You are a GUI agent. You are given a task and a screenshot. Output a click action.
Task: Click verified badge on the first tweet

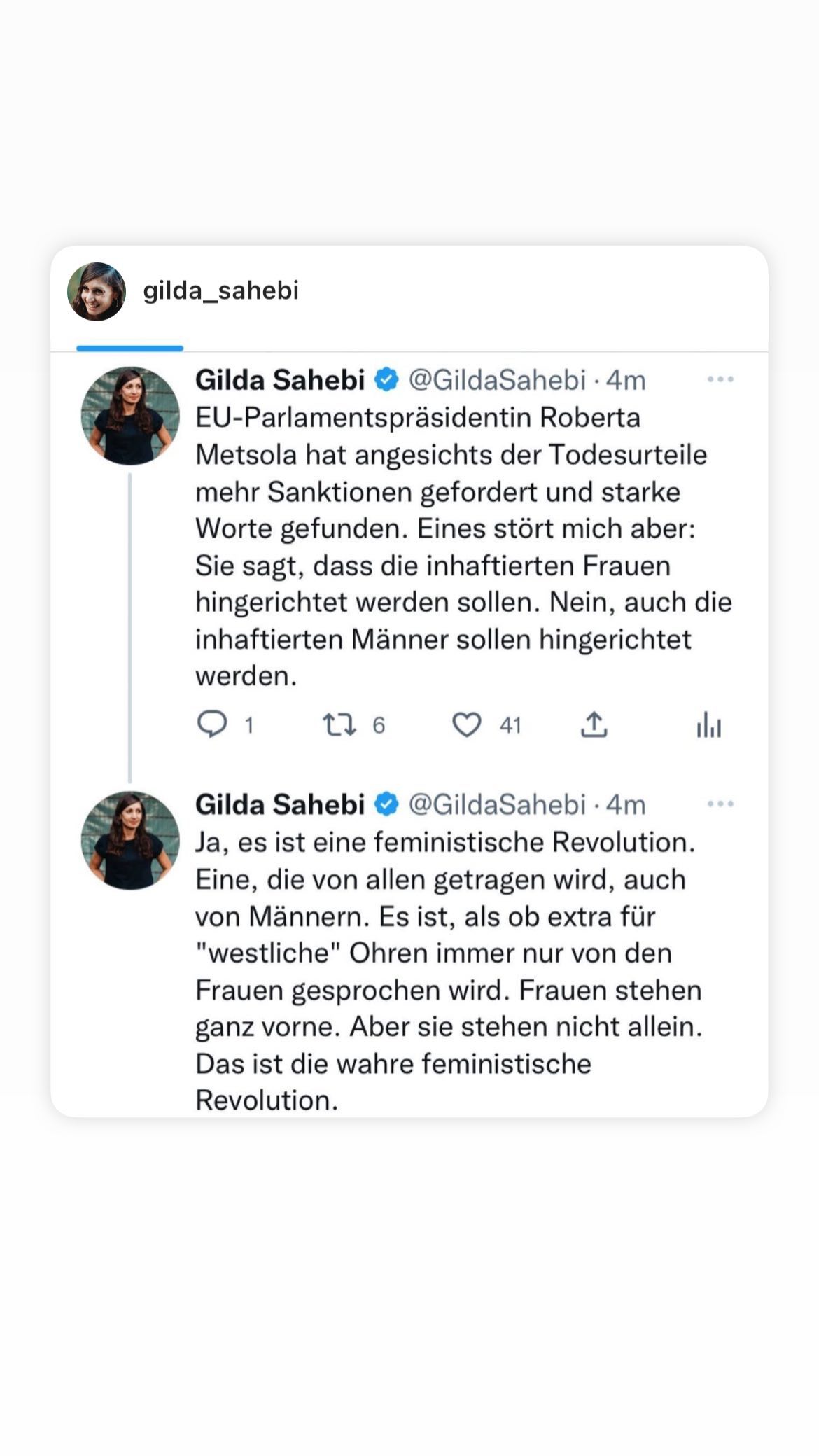[x=386, y=380]
